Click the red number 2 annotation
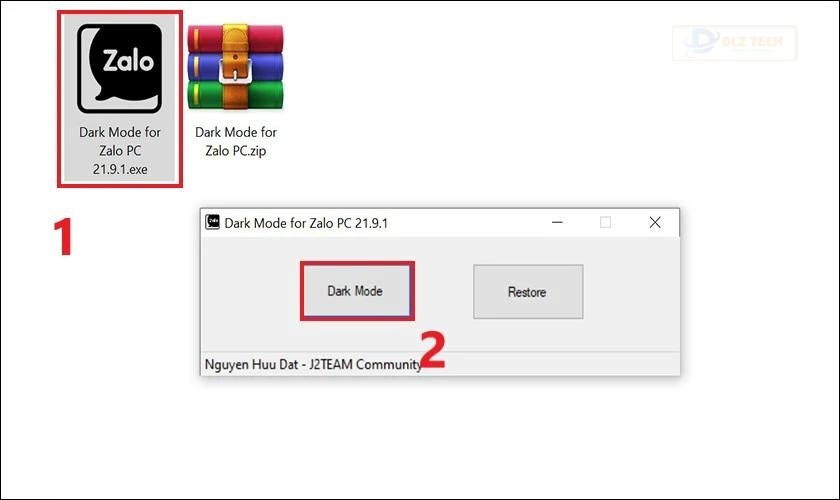The image size is (840, 500). [x=432, y=350]
